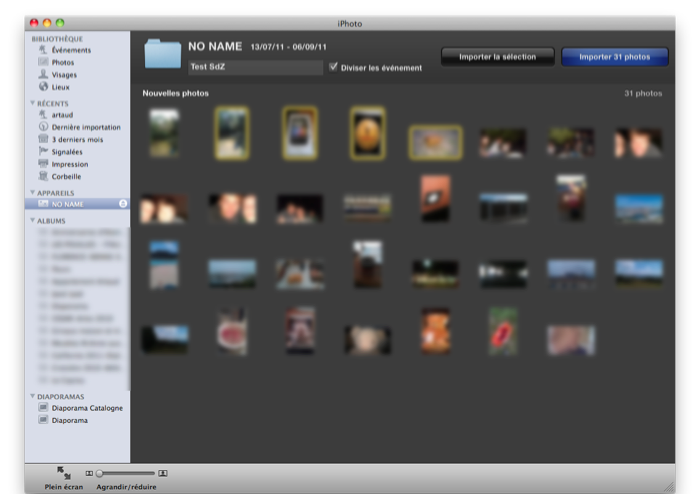Collapse the DIAPORAMAS section
This screenshot has width=700, height=494.
(x=33, y=396)
